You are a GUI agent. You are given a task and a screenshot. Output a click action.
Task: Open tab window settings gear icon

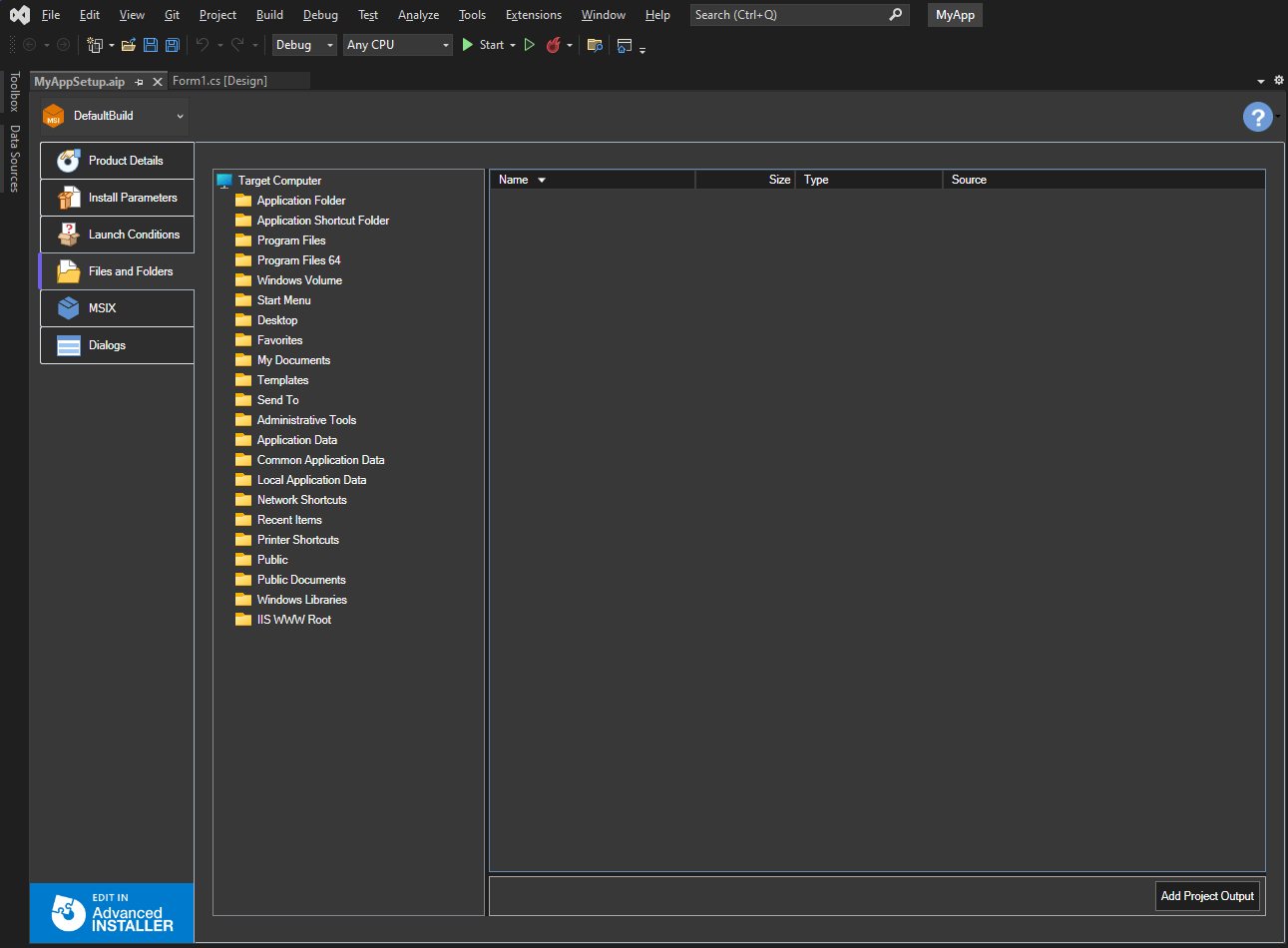click(1279, 80)
